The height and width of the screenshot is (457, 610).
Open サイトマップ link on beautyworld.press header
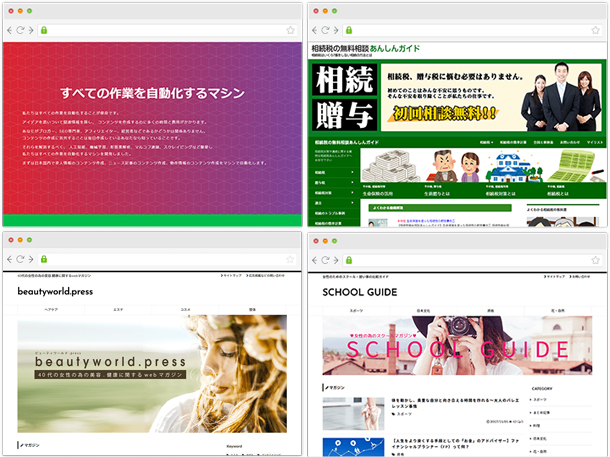click(x=231, y=275)
